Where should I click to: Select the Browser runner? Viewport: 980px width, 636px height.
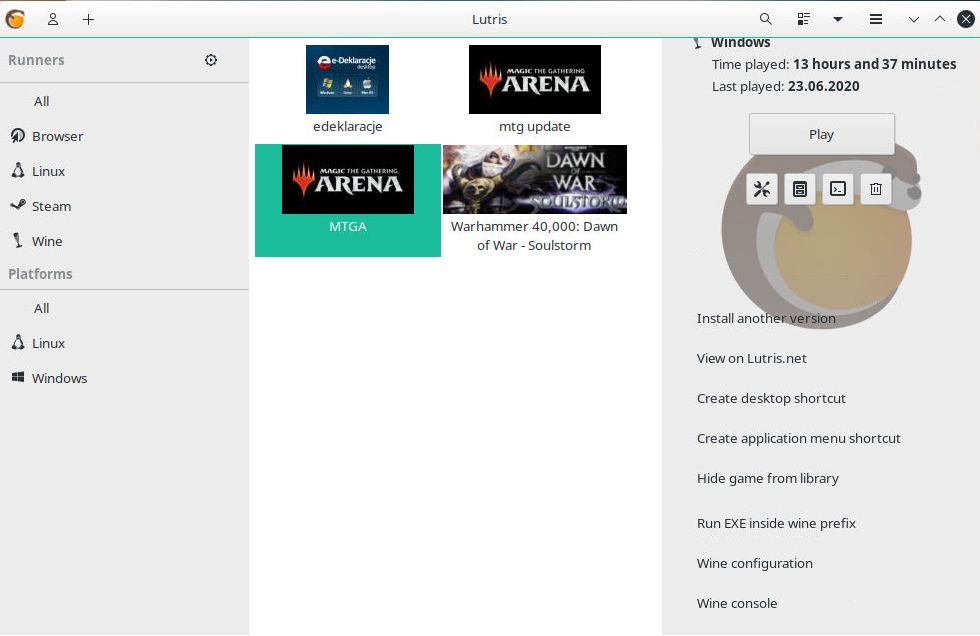(124, 136)
